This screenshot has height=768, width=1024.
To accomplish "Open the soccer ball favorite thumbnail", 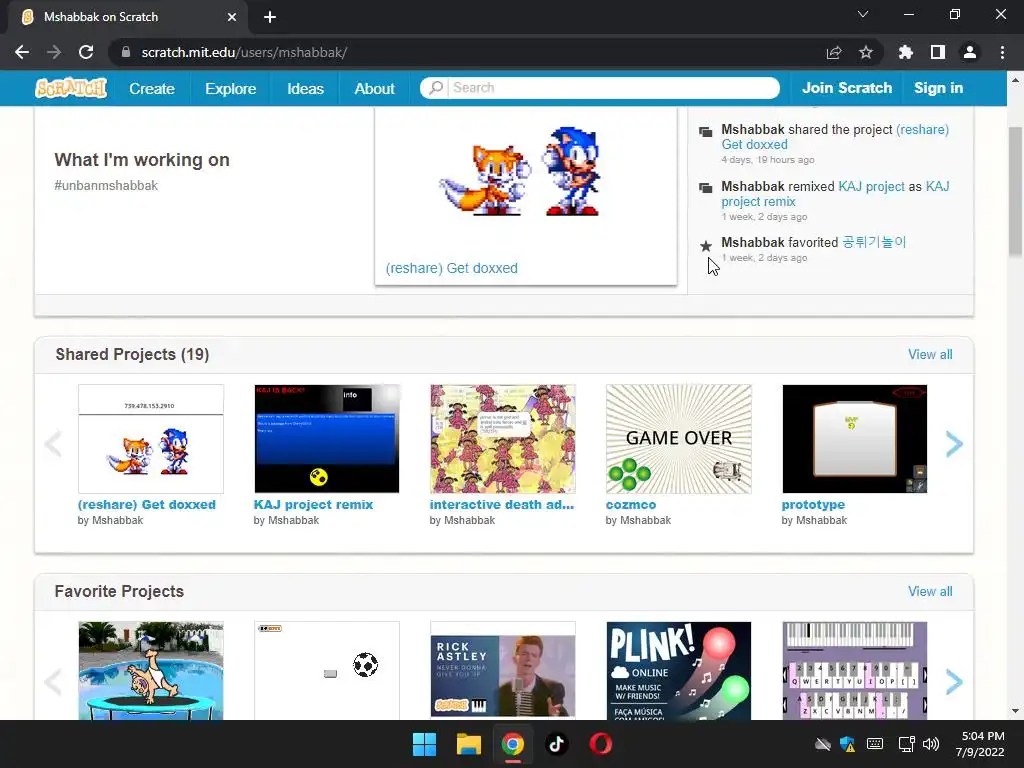I will click(327, 671).
